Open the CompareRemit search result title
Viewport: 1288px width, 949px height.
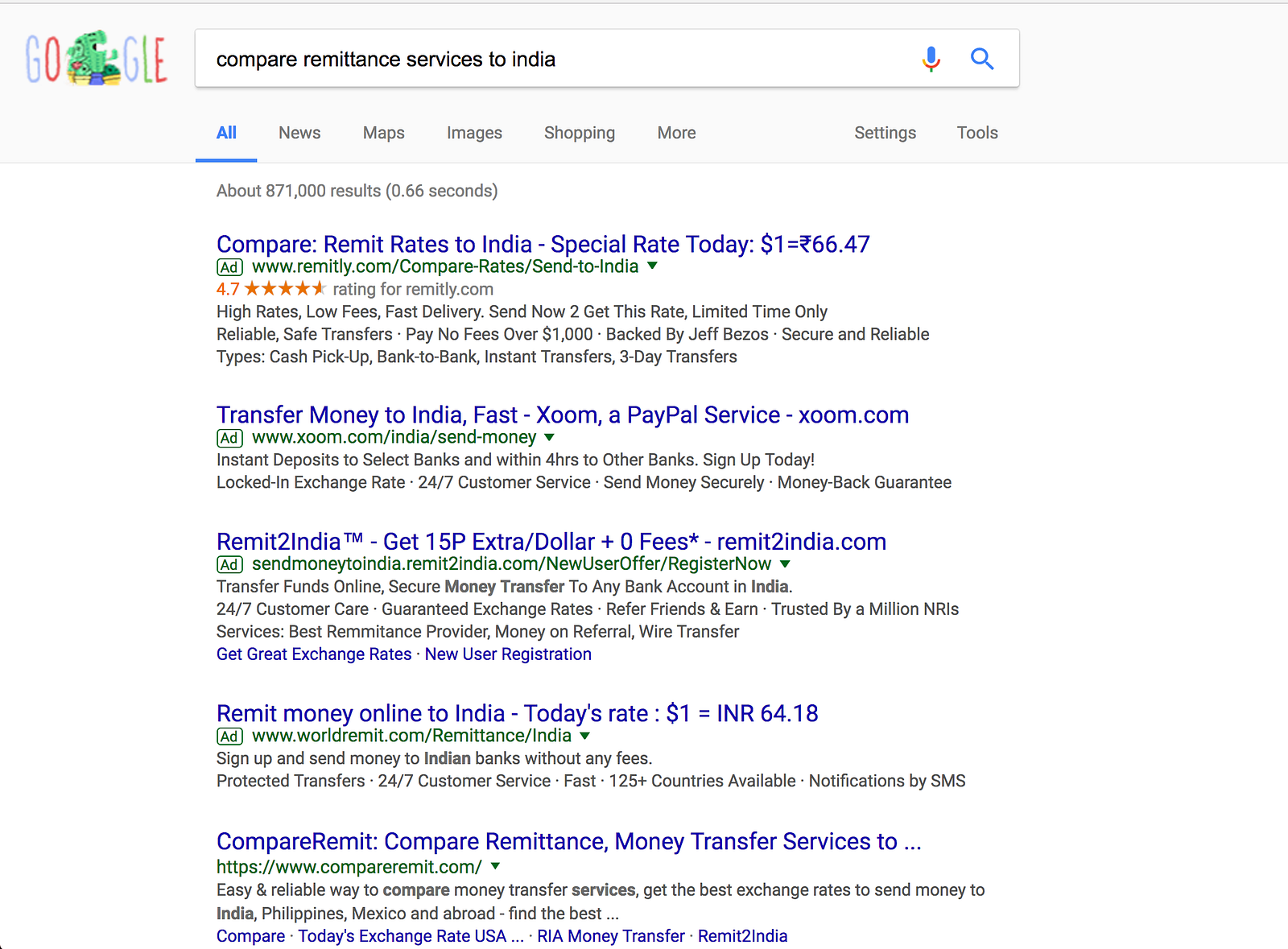[x=568, y=841]
